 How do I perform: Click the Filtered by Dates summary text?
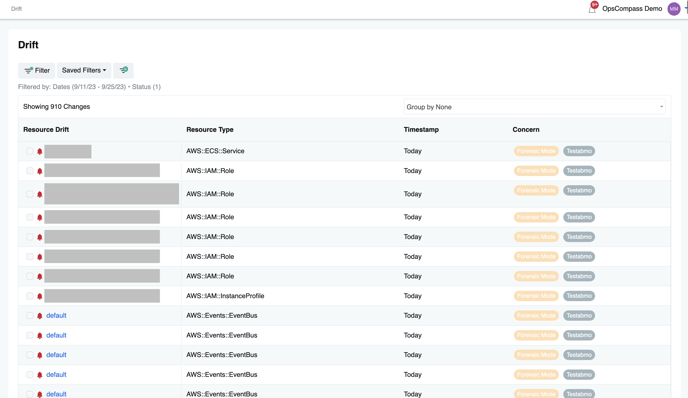(90, 87)
